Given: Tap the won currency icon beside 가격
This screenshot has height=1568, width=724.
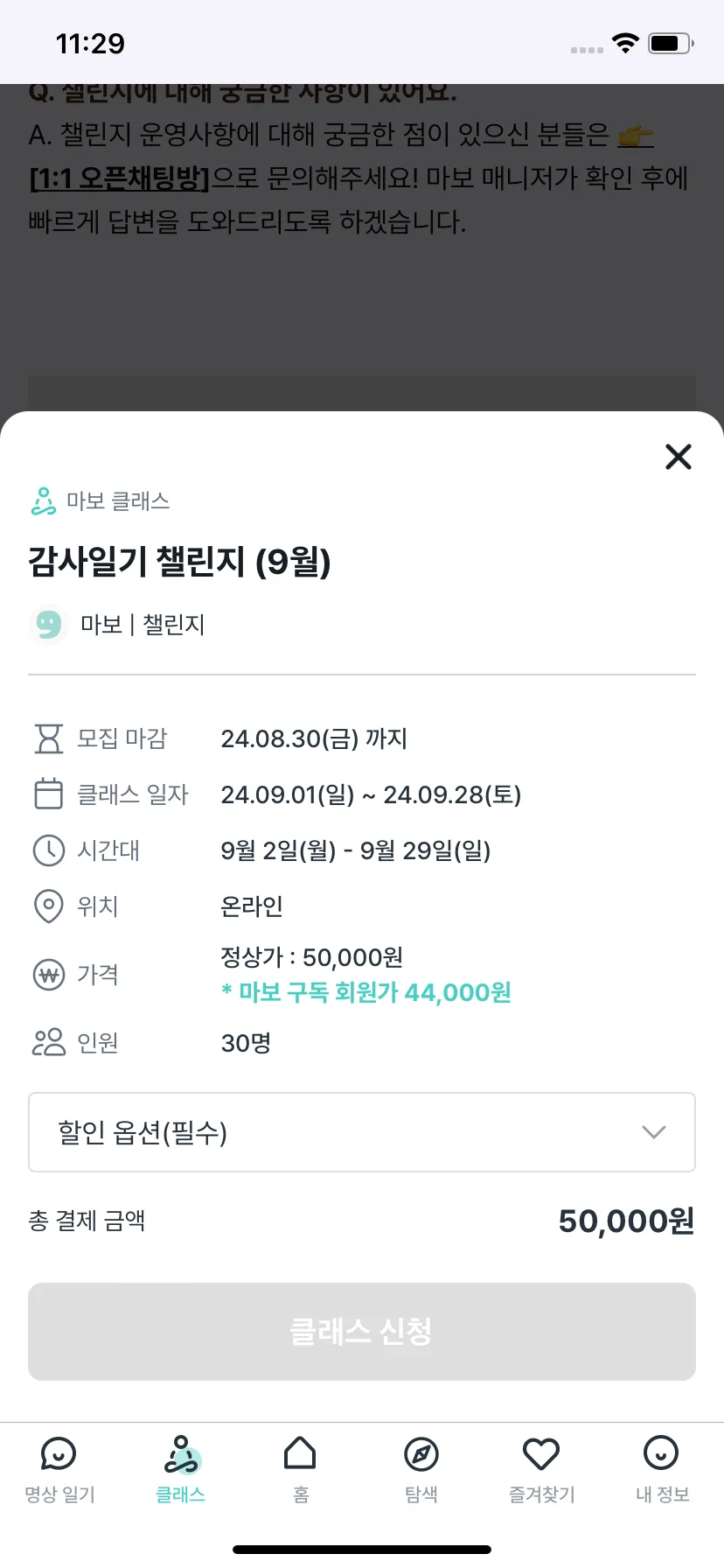Looking at the screenshot, I should tap(49, 974).
